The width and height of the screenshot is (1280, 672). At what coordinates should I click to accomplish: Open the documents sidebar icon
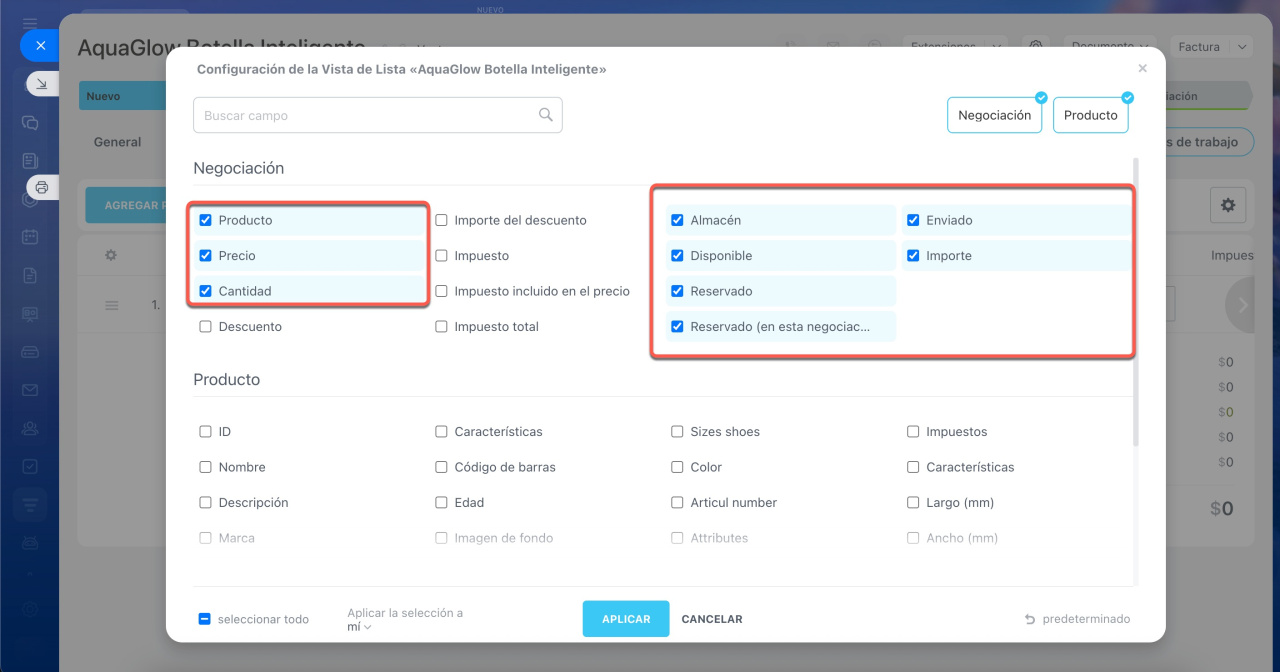pos(30,275)
